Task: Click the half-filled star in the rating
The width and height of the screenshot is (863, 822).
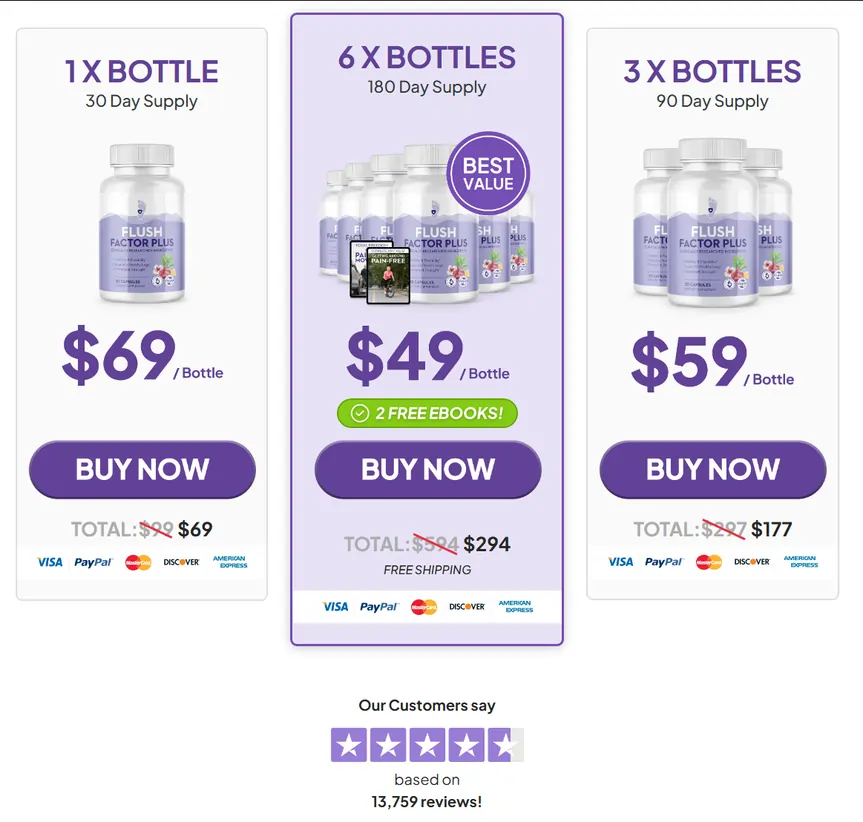Action: pyautogui.click(x=504, y=744)
